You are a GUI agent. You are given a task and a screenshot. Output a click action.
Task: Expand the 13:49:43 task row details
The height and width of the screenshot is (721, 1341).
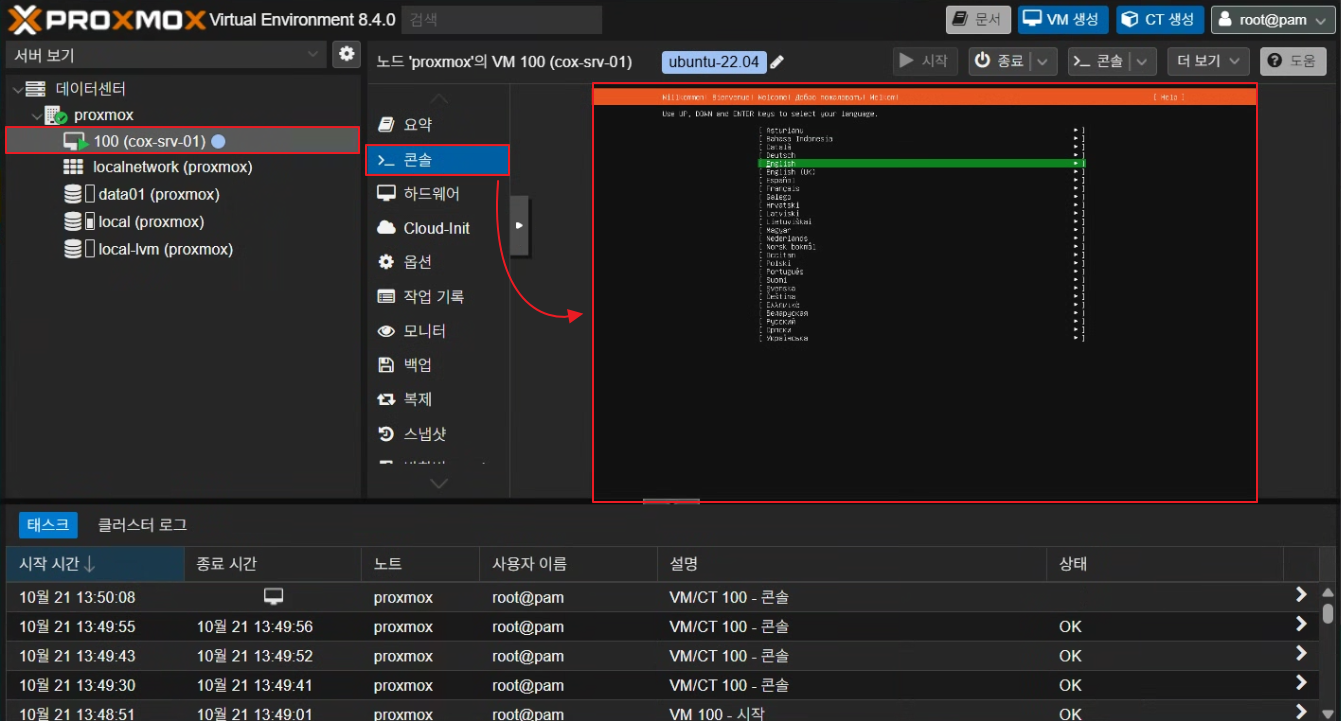(1301, 653)
